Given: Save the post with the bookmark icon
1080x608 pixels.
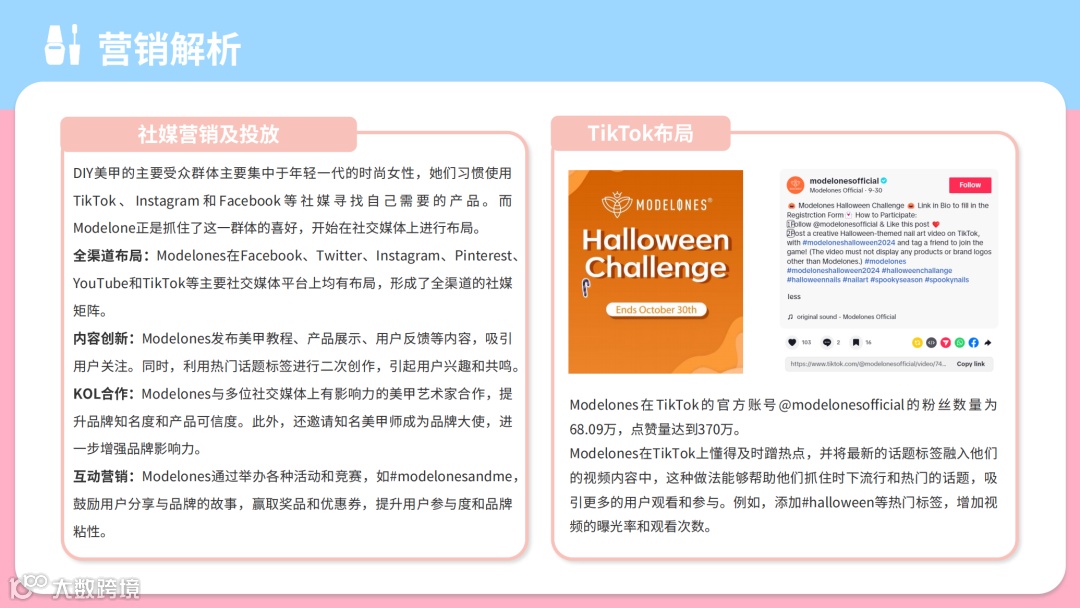Looking at the screenshot, I should click(x=856, y=342).
